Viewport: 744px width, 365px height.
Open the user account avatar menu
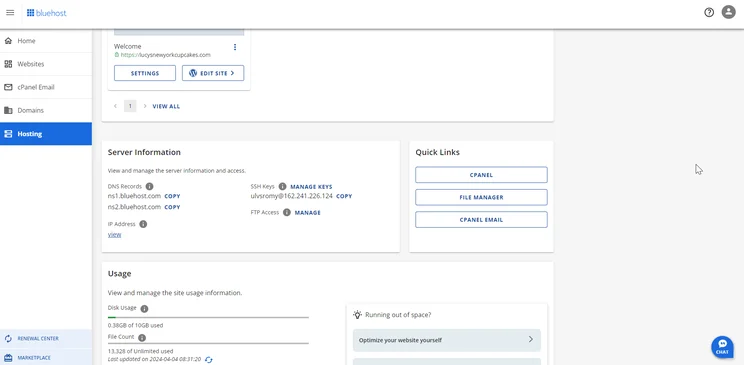click(x=728, y=12)
